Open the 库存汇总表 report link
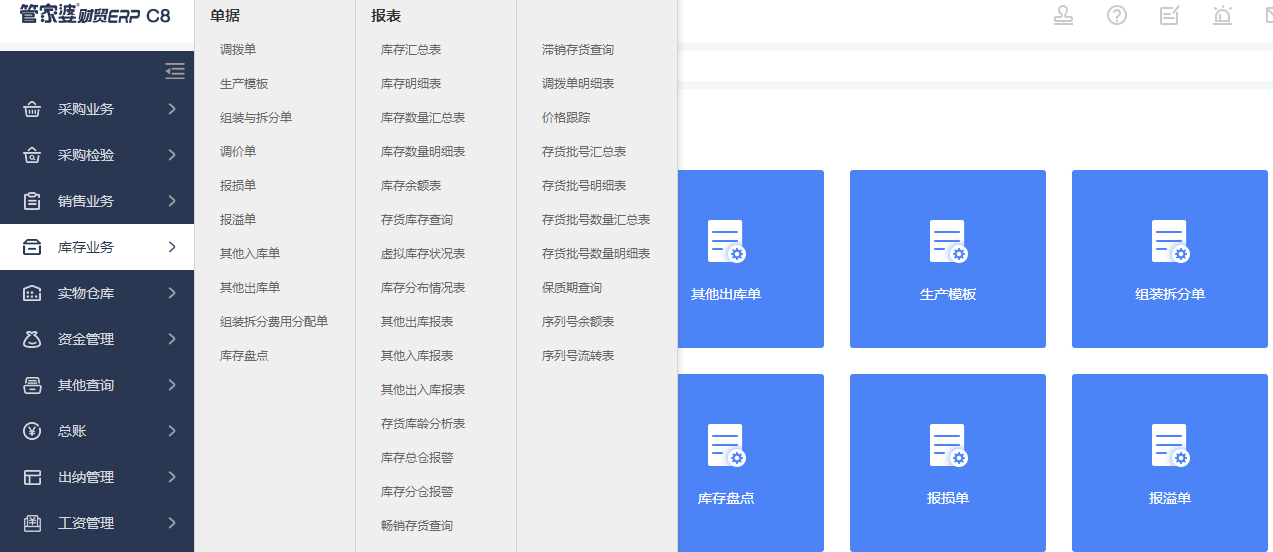1273x552 pixels. pos(411,49)
